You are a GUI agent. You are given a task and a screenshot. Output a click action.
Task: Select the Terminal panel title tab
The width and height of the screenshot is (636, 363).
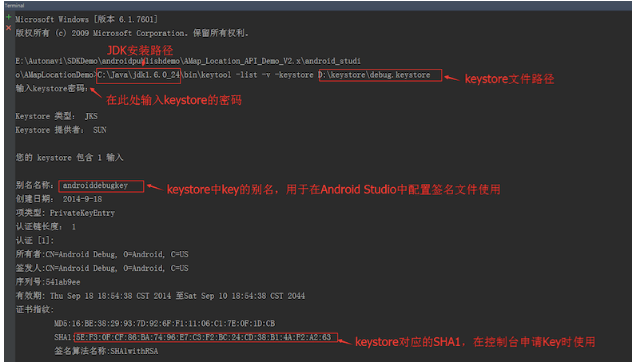tap(15, 6)
